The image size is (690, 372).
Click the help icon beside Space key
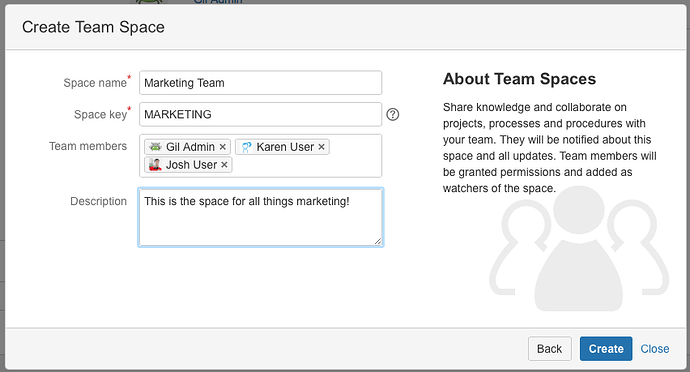(x=393, y=114)
